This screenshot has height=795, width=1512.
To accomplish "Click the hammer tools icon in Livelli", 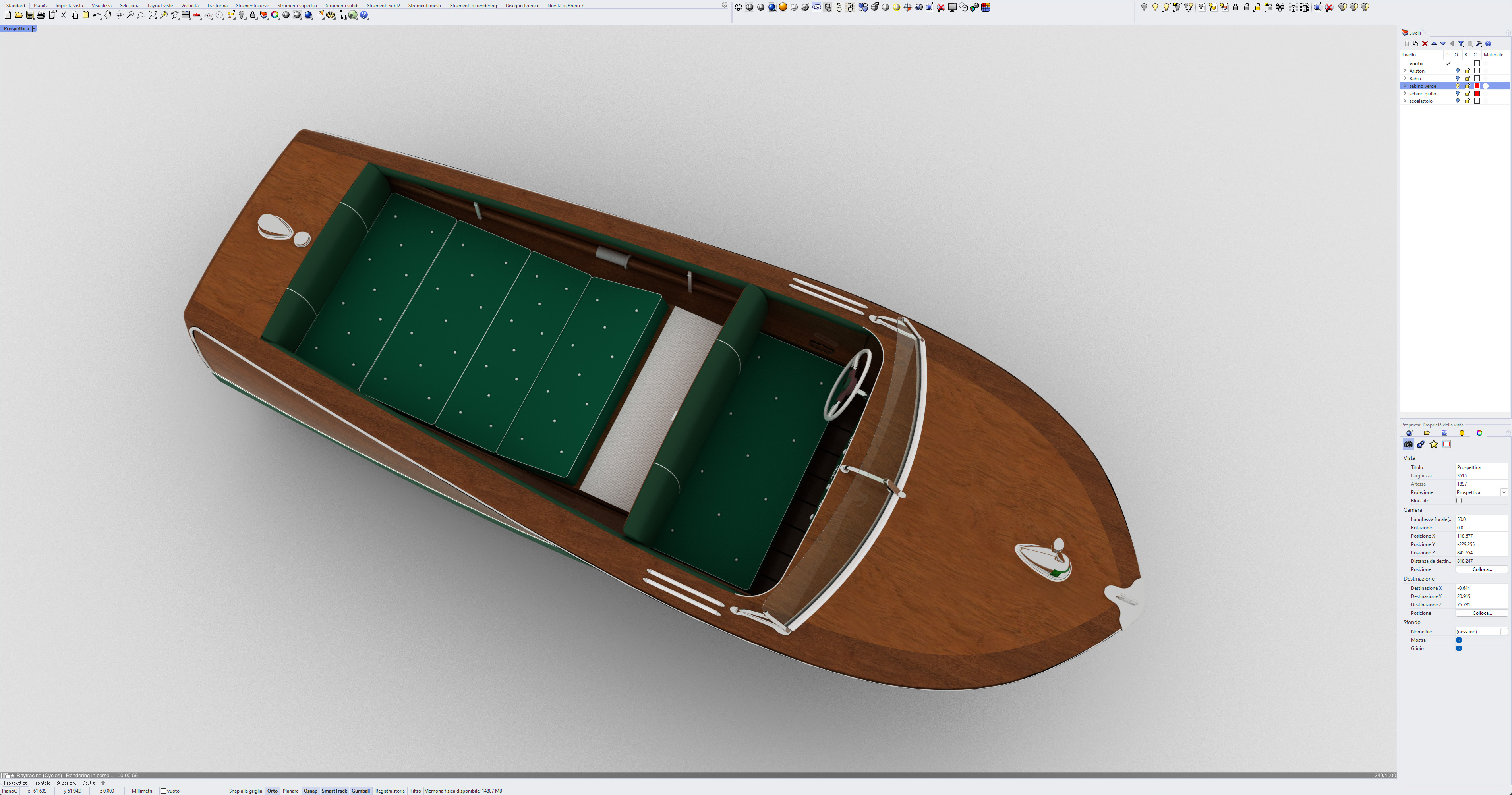I will tap(1479, 44).
